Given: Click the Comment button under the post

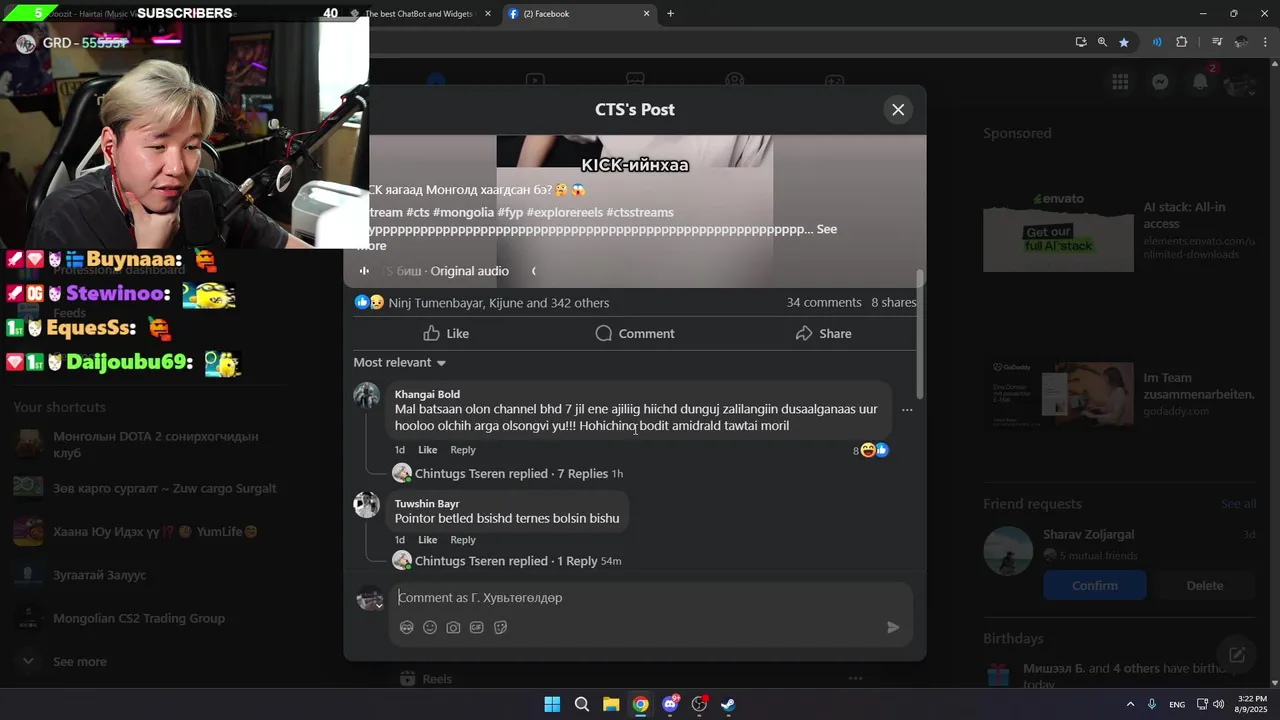Looking at the screenshot, I should click(x=635, y=333).
